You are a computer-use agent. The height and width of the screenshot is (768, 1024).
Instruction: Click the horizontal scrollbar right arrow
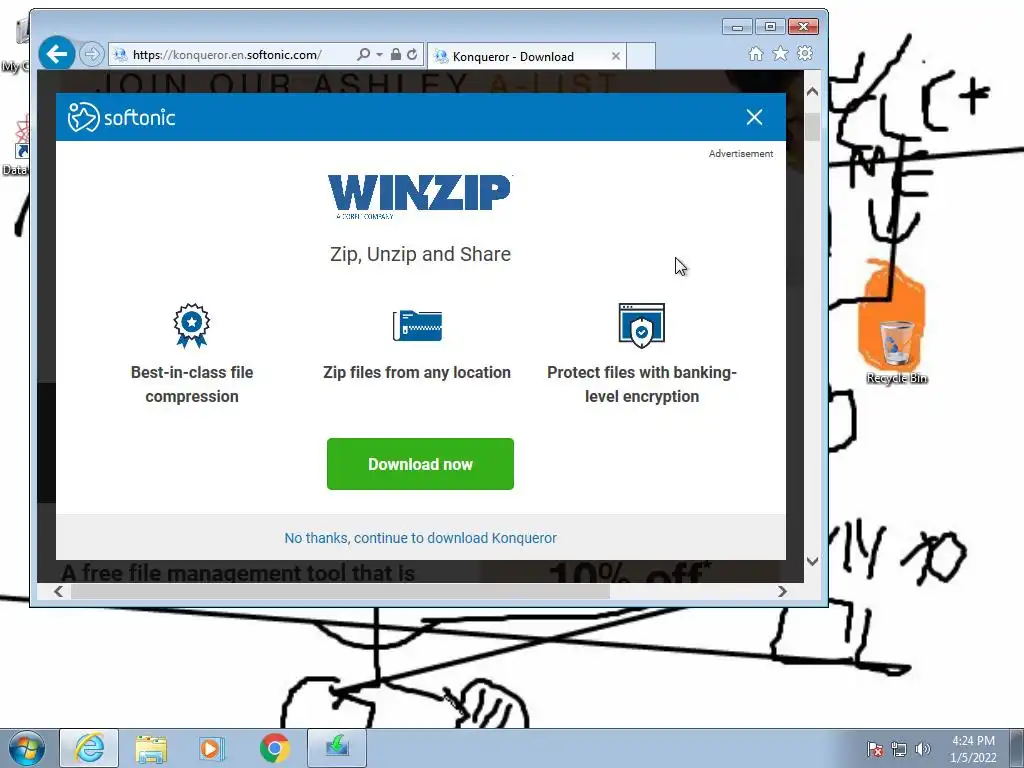782,592
